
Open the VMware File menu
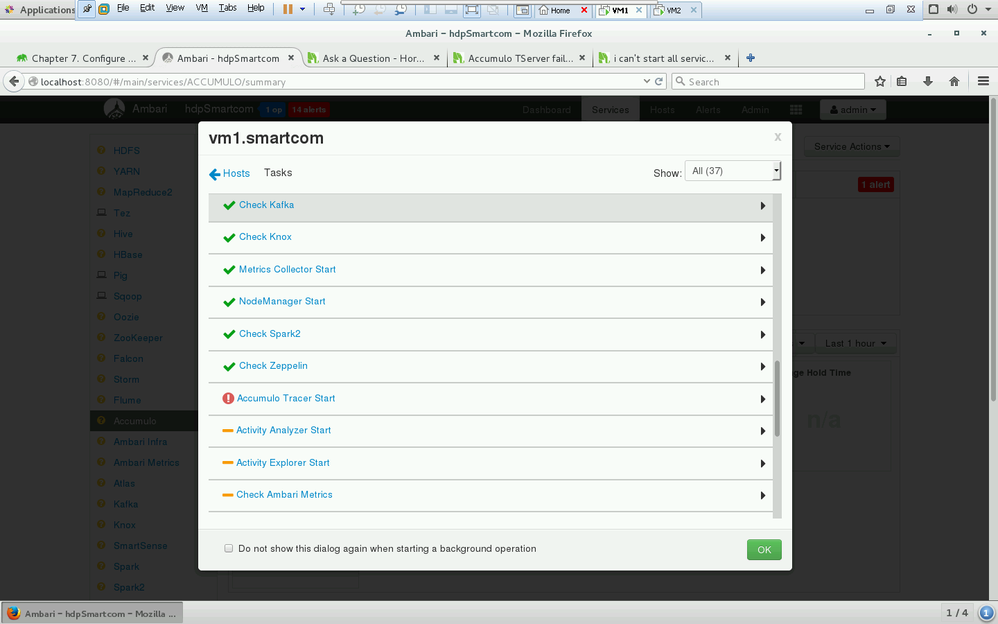pyautogui.click(x=123, y=8)
